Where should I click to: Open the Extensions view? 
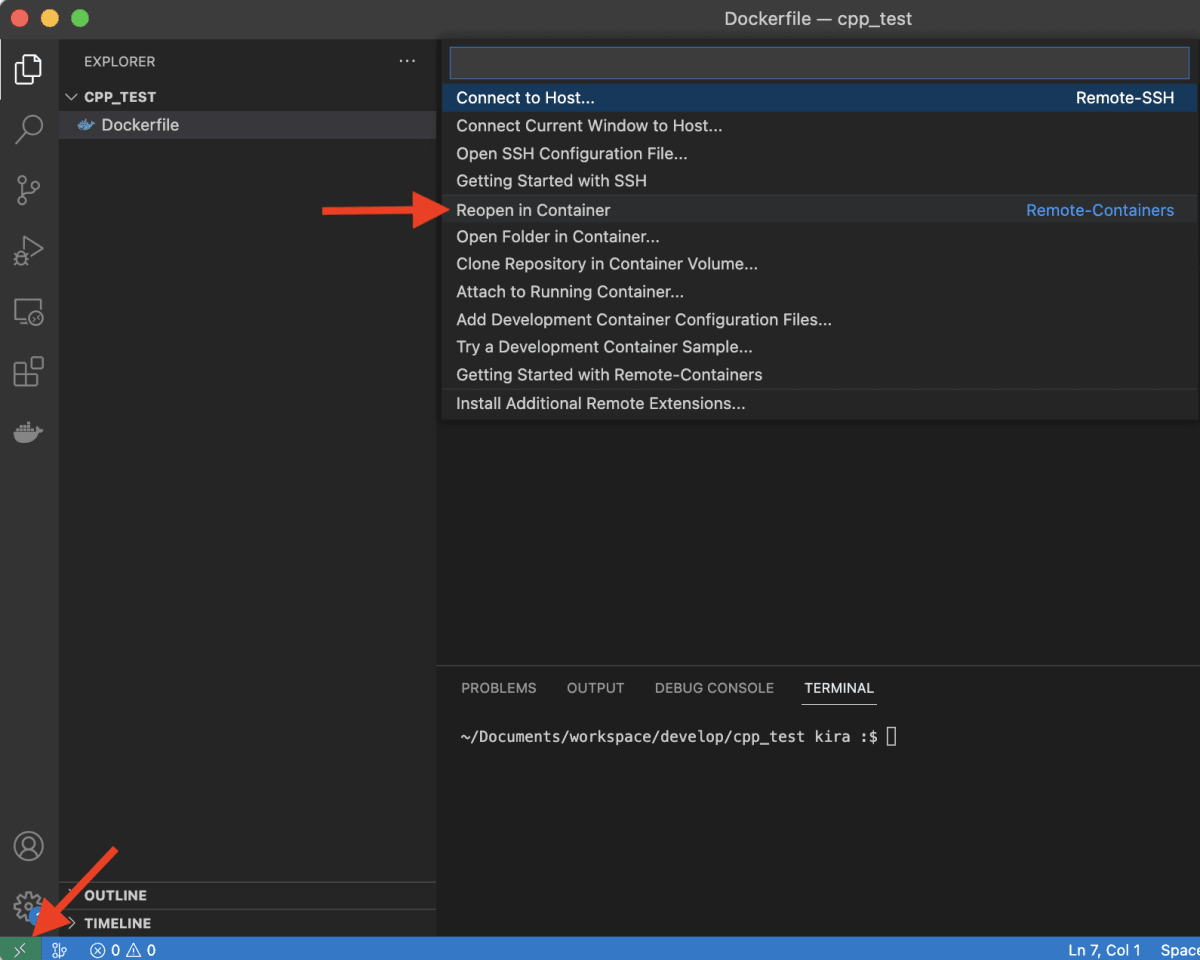click(x=28, y=371)
